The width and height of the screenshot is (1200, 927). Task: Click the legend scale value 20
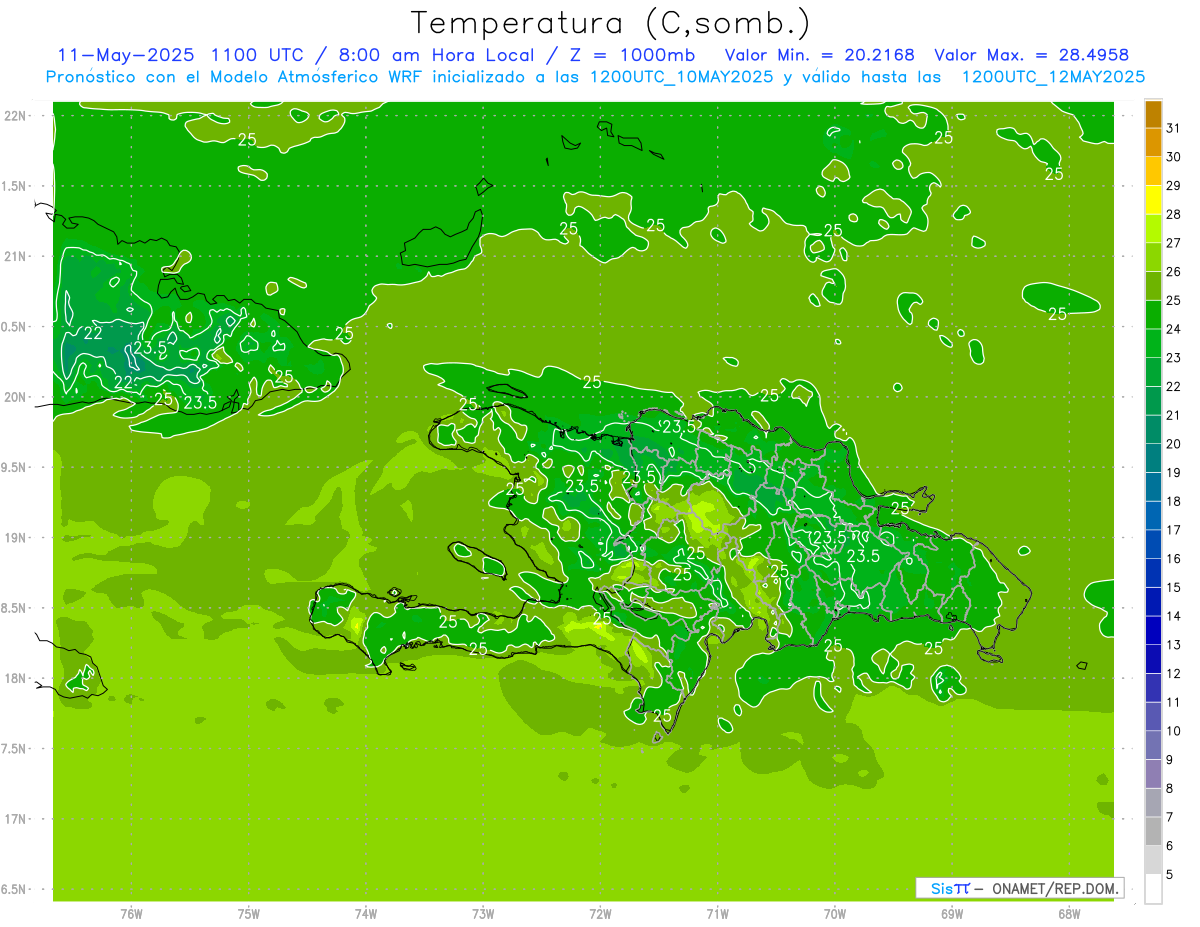point(1174,444)
